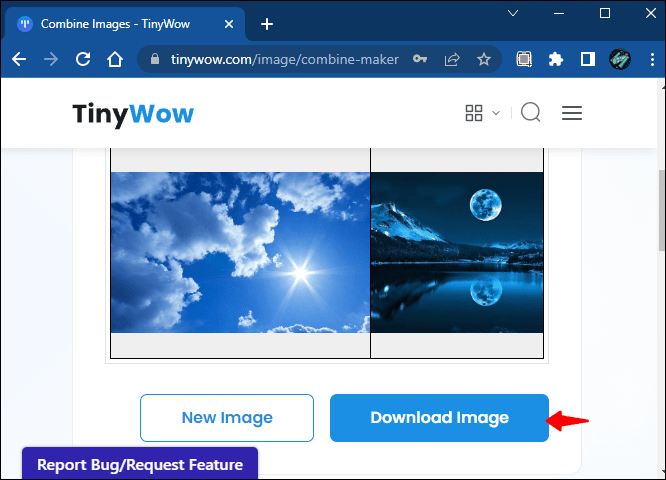Click the New Image button
666x480 pixels.
227,418
